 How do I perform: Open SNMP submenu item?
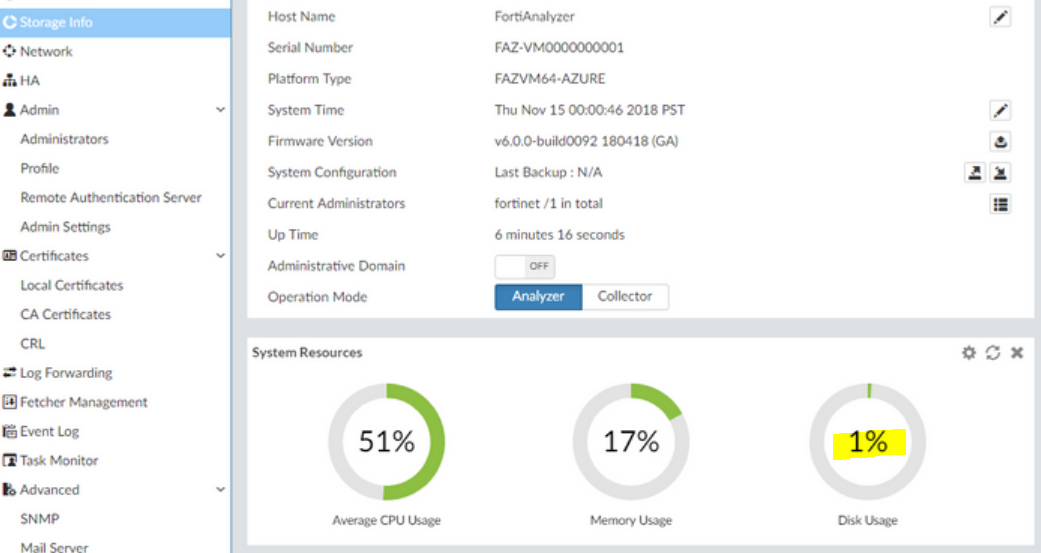(40, 518)
